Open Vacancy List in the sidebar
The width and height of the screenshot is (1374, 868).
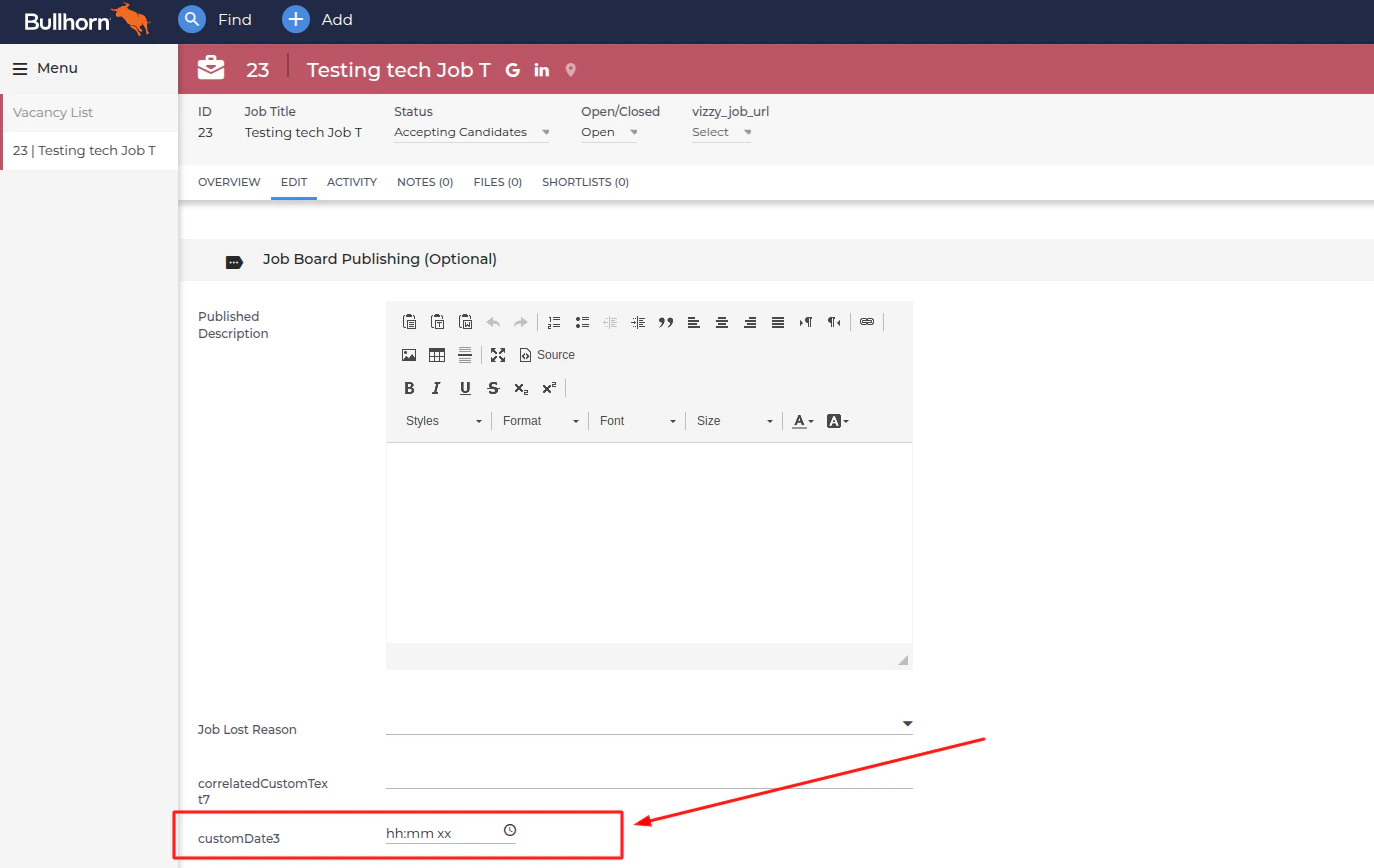[x=53, y=112]
